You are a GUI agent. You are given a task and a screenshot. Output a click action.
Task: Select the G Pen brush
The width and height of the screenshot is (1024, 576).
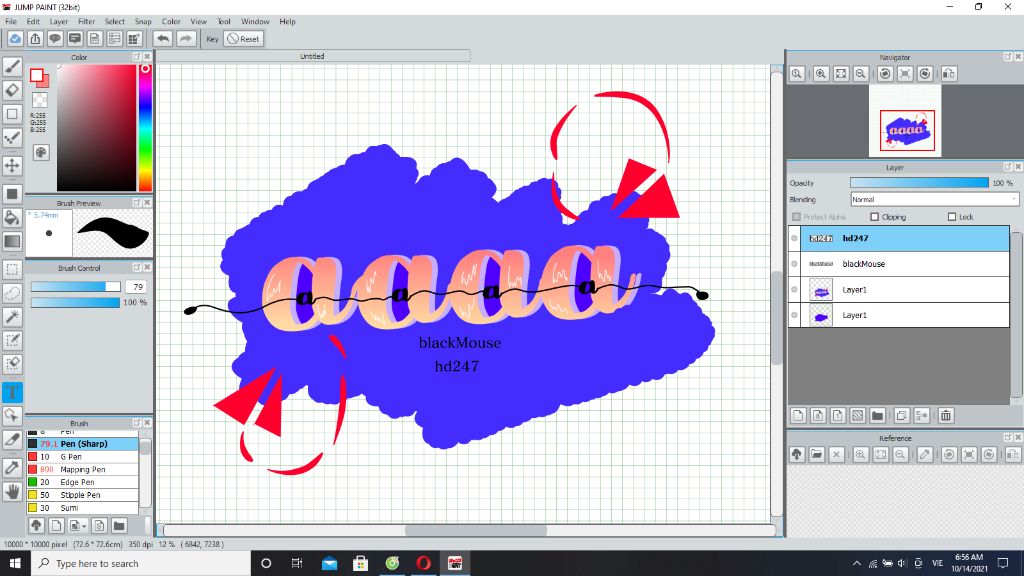pos(82,456)
